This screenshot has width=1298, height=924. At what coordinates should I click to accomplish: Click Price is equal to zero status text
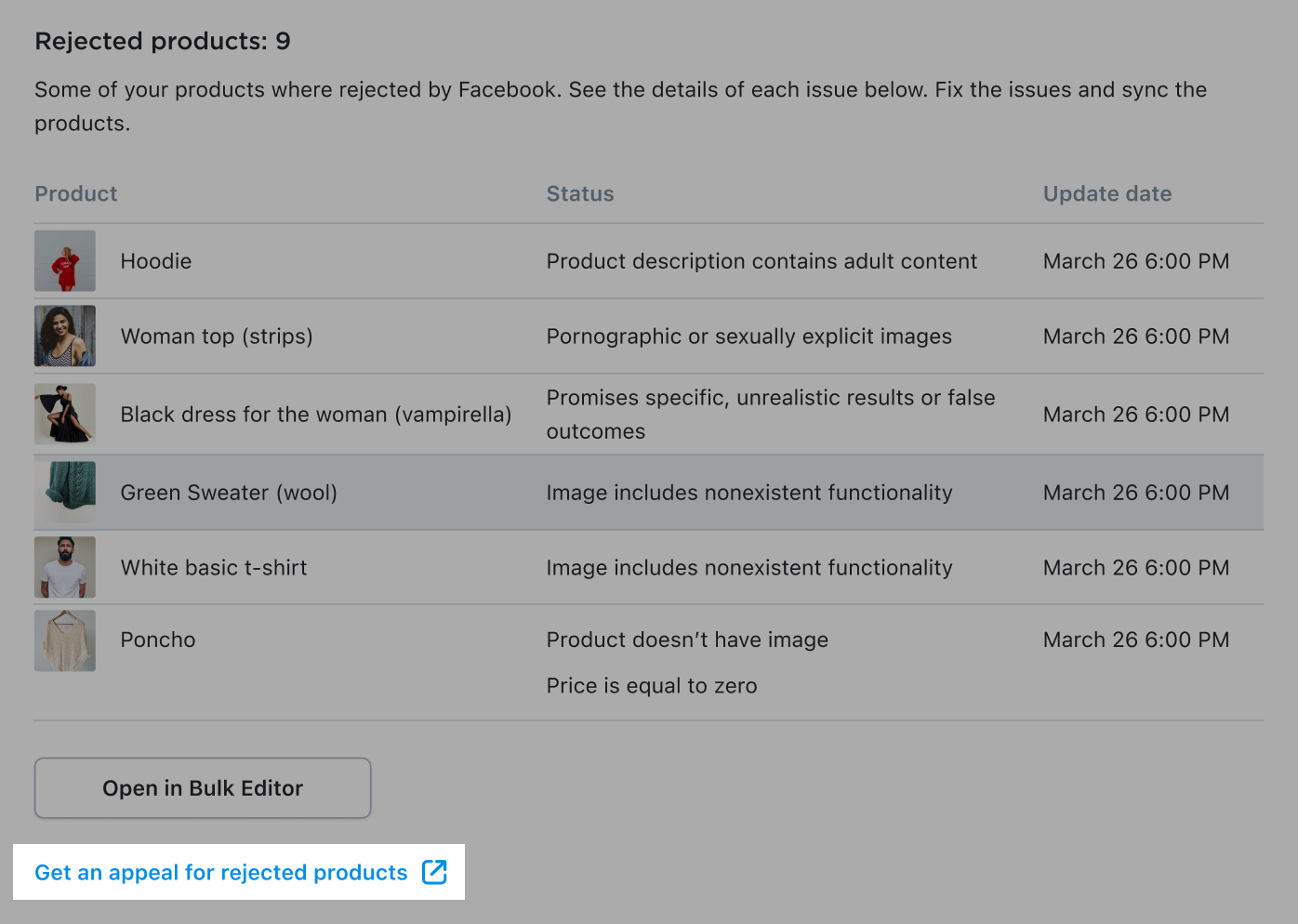(x=651, y=685)
